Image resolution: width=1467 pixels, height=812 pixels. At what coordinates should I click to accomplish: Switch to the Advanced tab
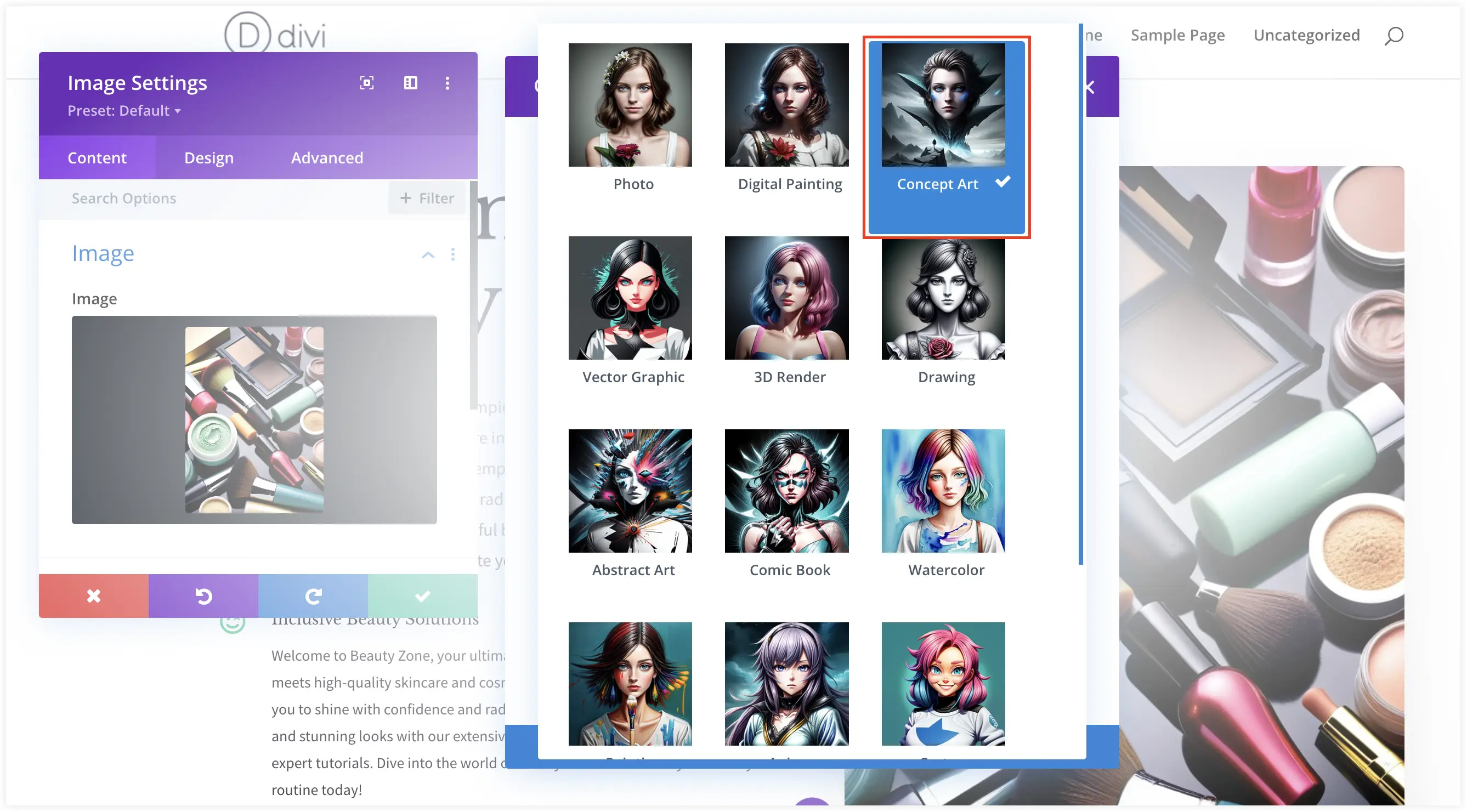[x=327, y=157]
